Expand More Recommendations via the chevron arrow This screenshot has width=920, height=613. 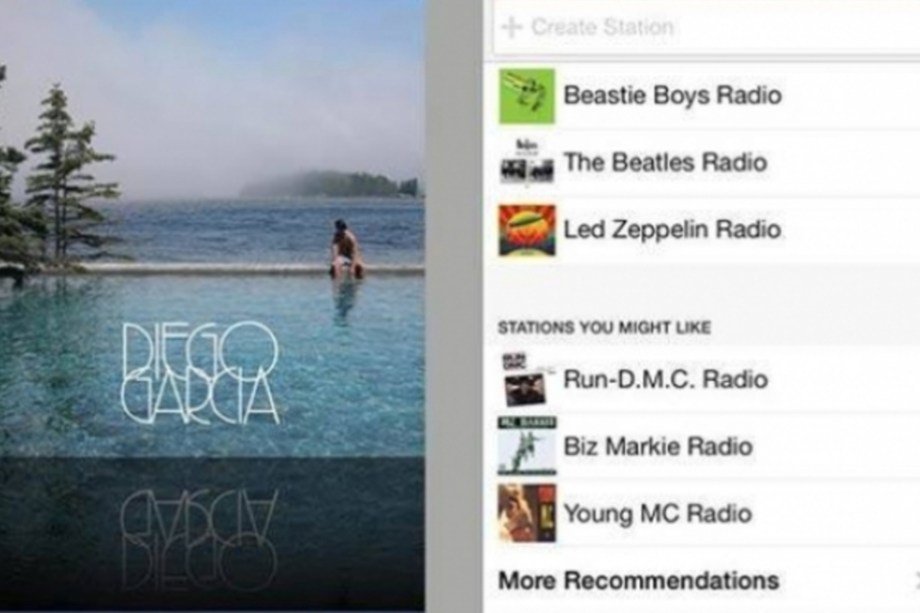916,580
